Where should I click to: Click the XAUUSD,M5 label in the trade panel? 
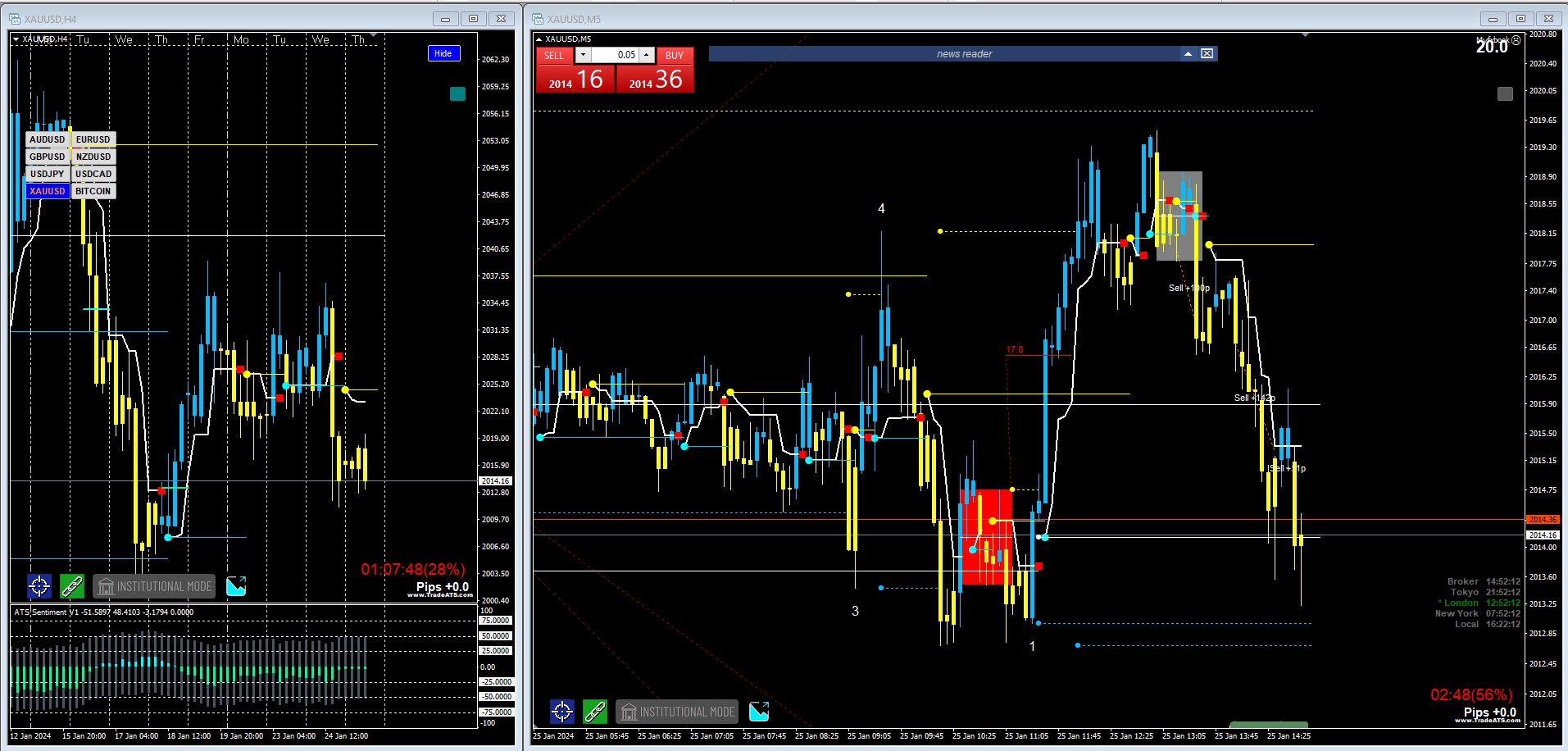(x=568, y=39)
